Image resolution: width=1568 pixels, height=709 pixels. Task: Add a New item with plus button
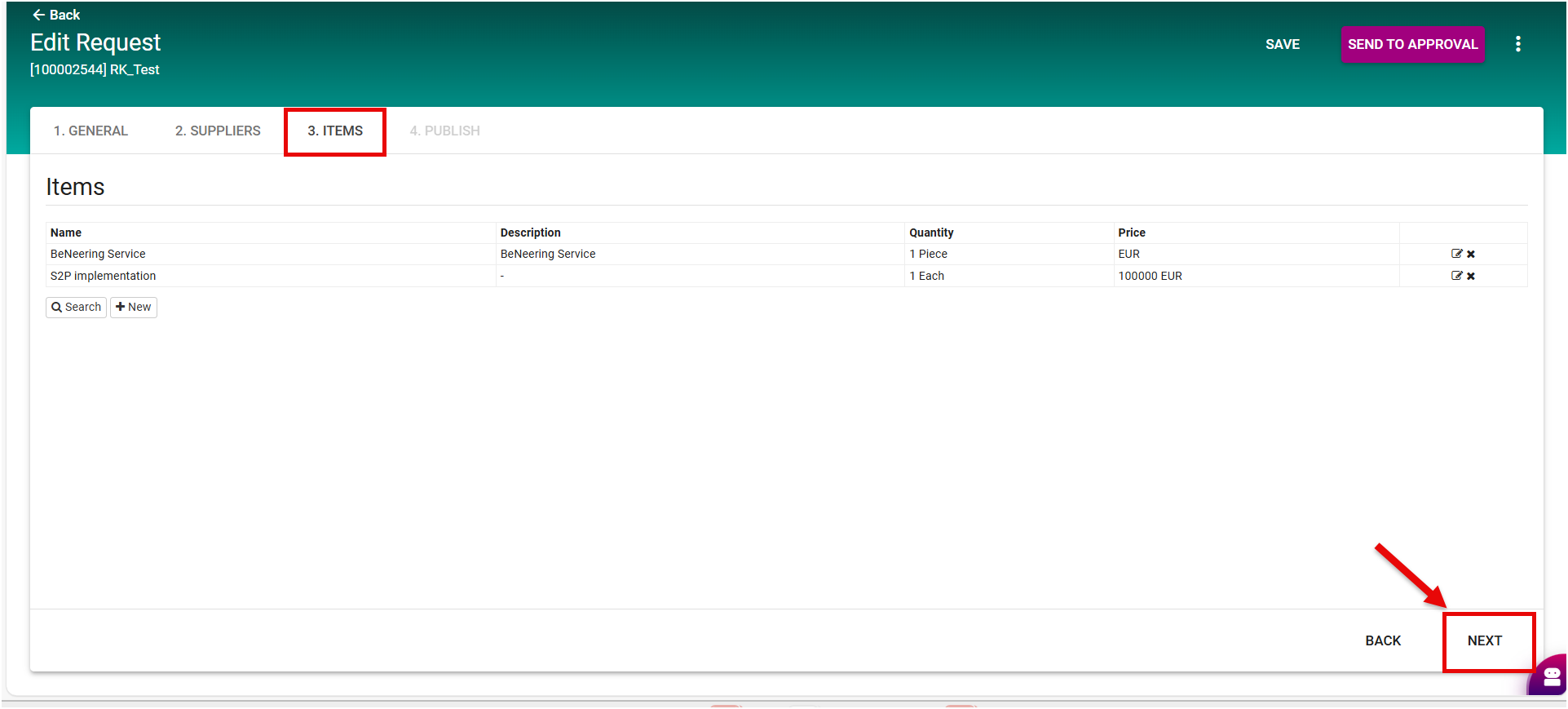click(x=134, y=307)
